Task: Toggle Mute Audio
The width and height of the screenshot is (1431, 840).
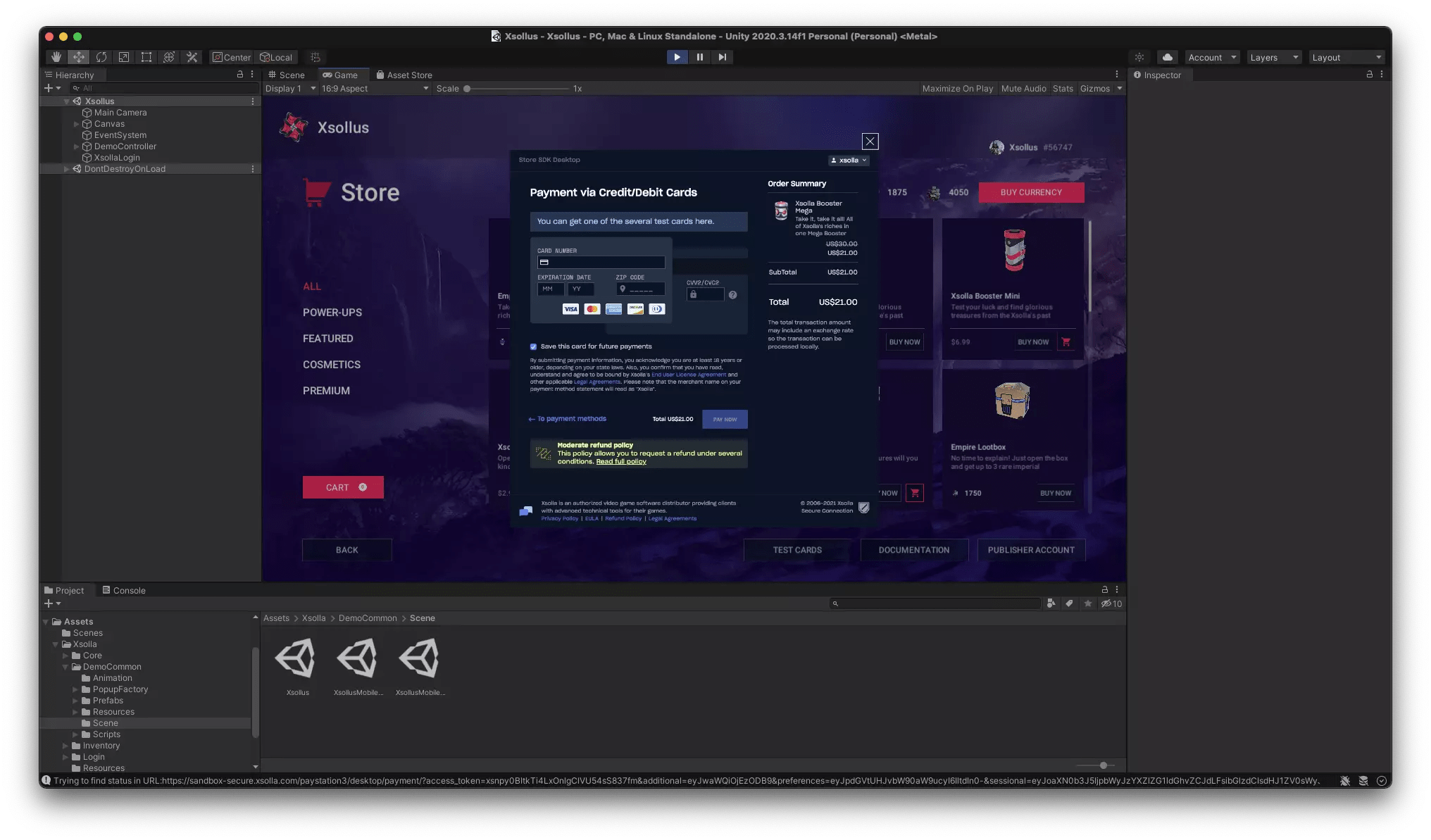Action: pos(1023,88)
